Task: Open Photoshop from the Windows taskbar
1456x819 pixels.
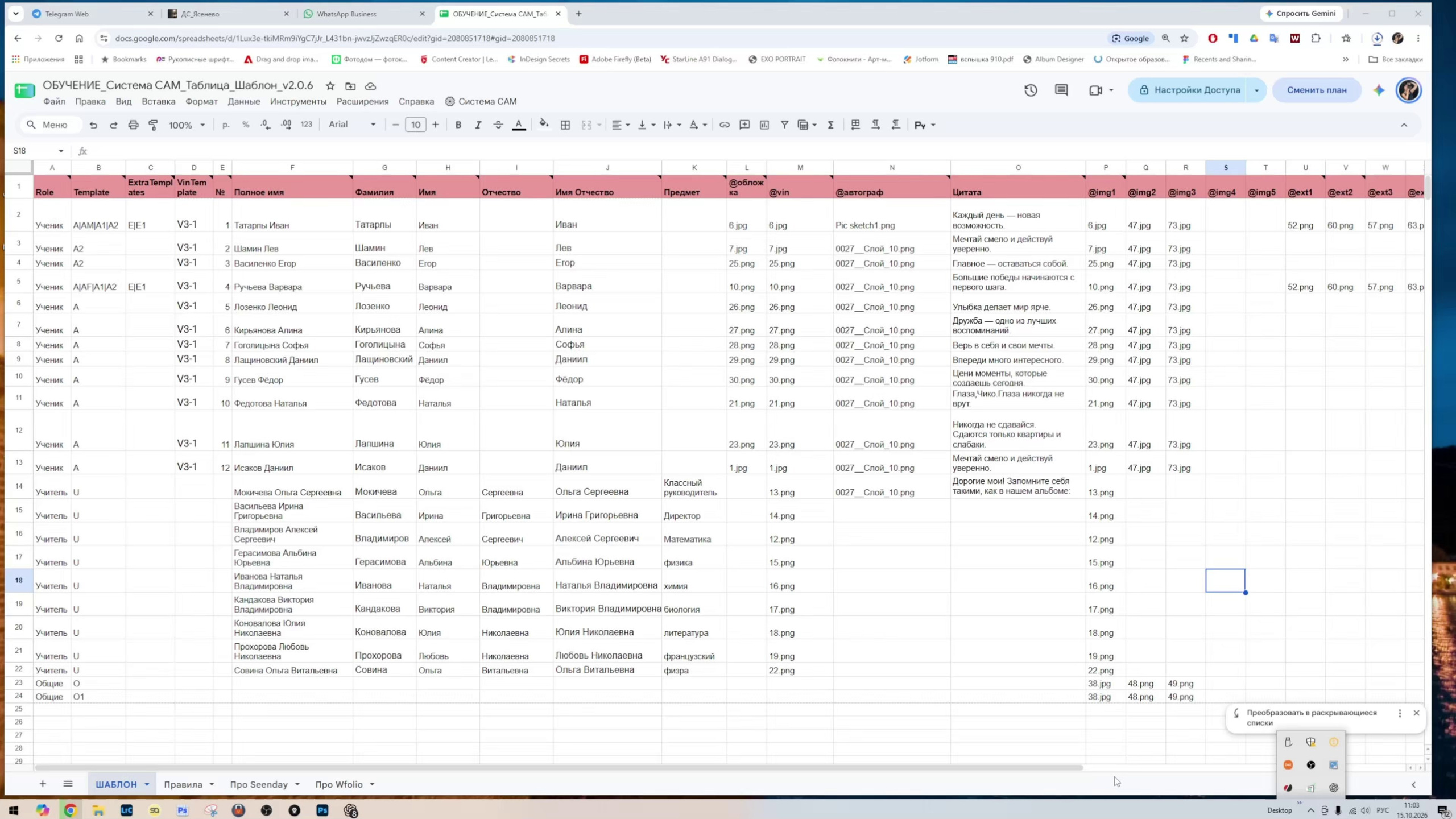Action: coord(322,810)
